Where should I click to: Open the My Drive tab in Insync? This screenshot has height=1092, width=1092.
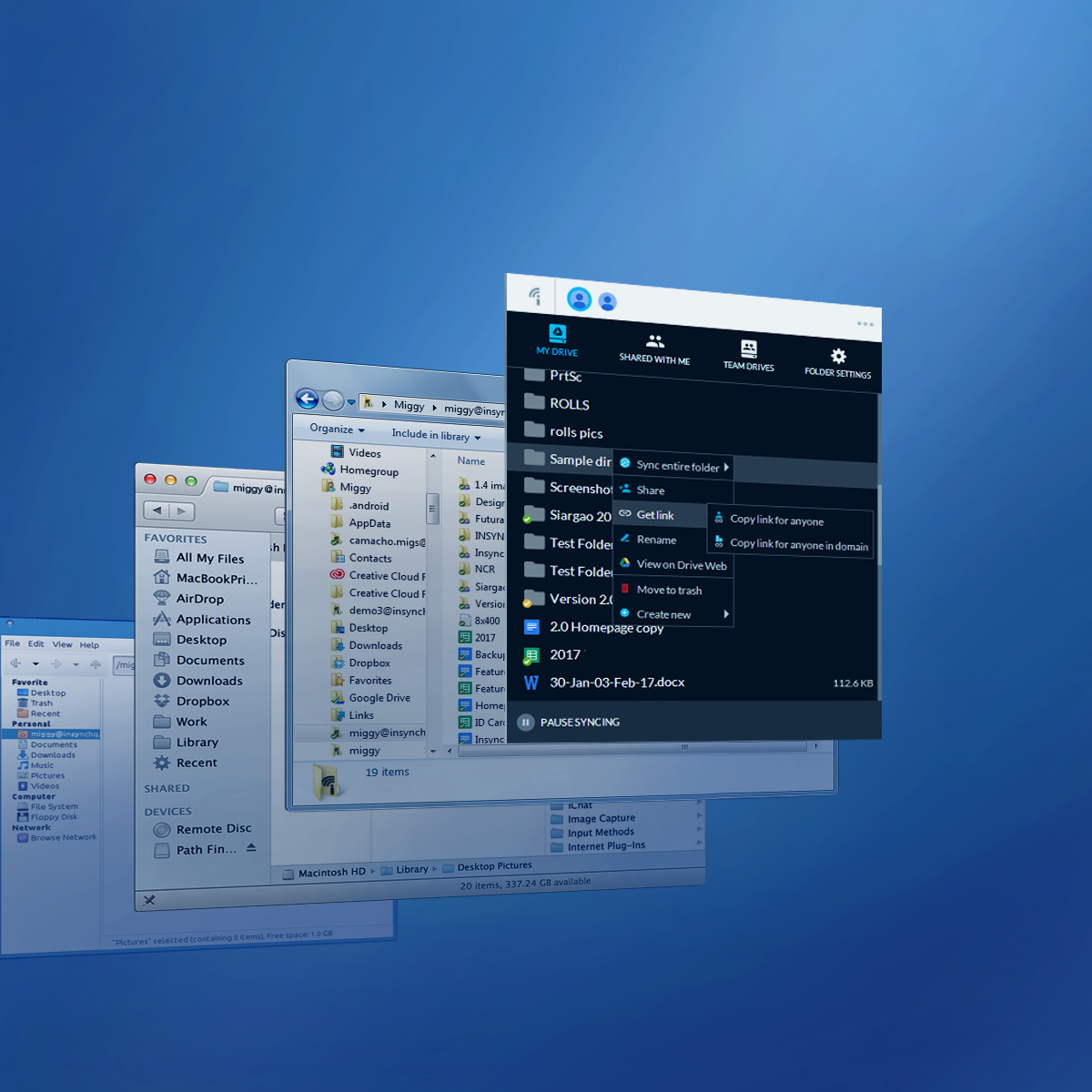click(x=557, y=340)
